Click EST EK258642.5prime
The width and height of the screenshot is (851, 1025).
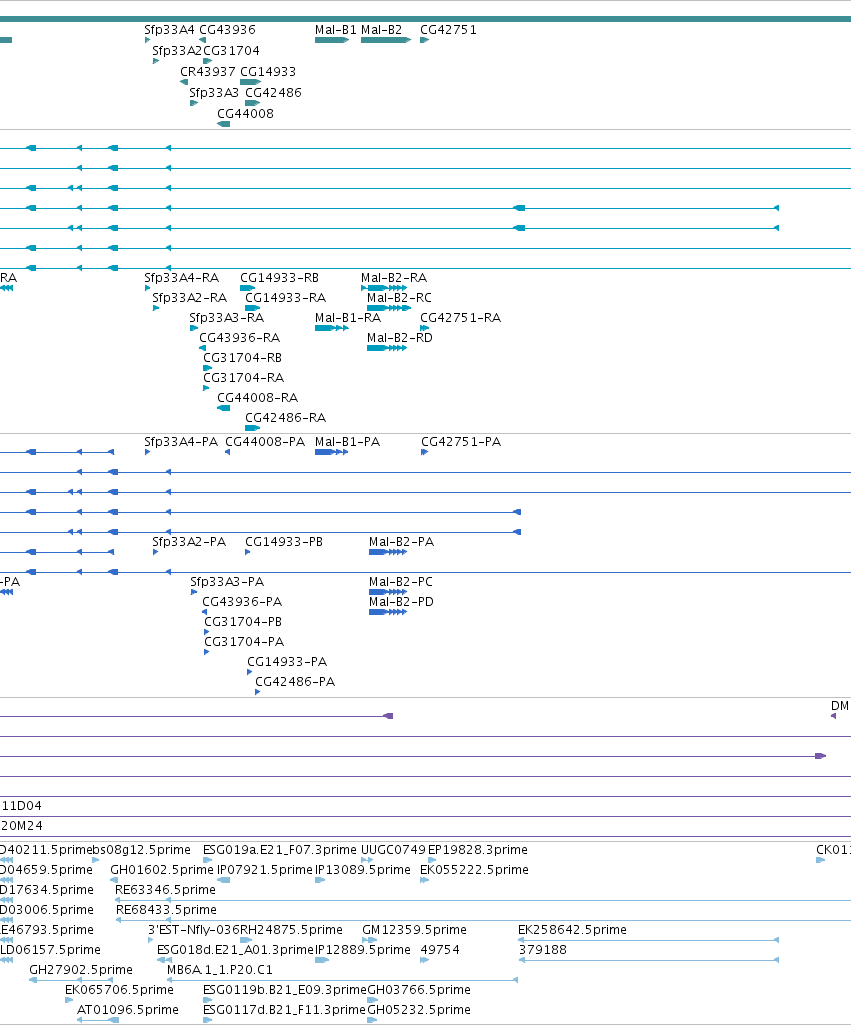pyautogui.click(x=573, y=930)
